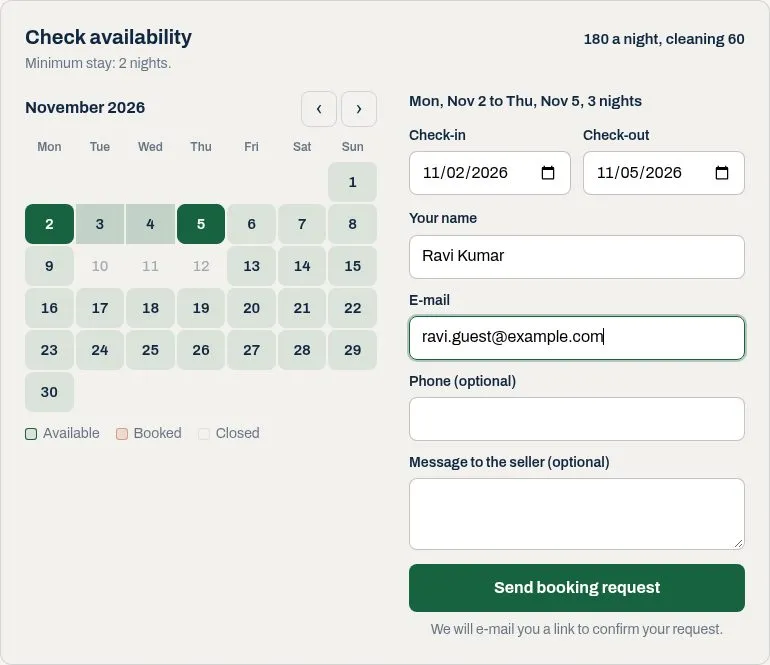Select day 14 on the calendar

[302, 266]
